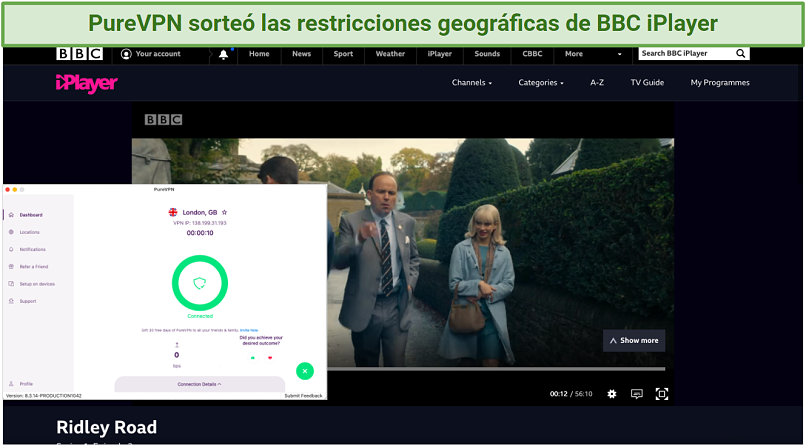Open Refer a Friend in PureVPN
The image size is (806, 446).
point(33,267)
